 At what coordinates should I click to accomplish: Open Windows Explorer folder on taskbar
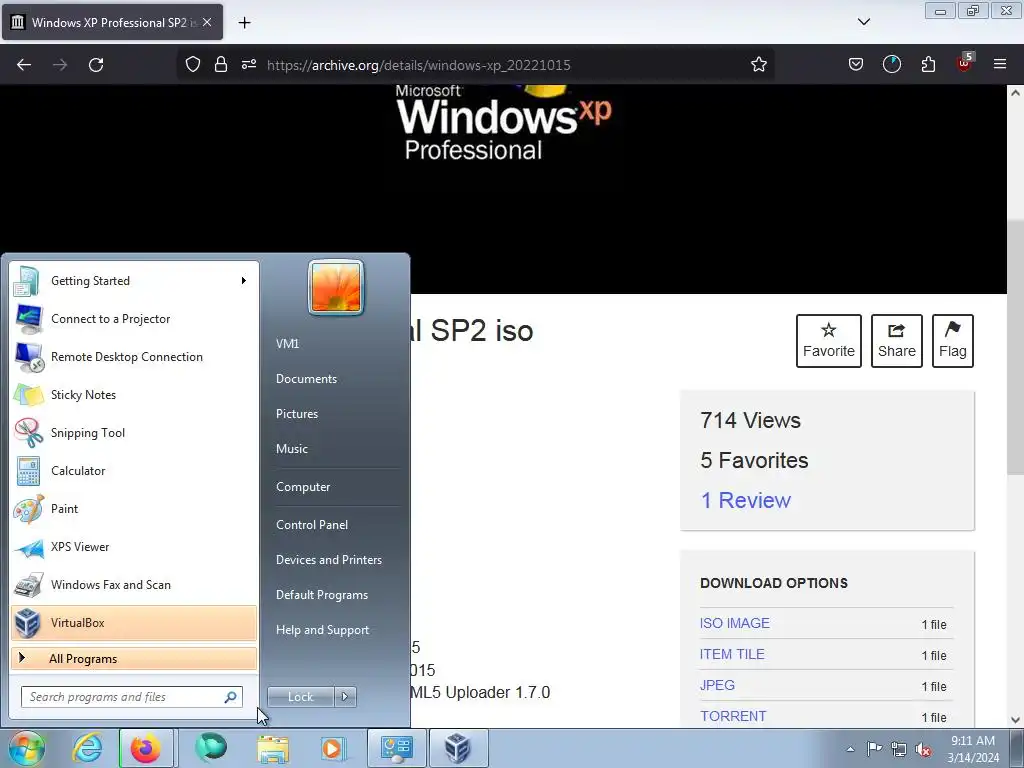[x=273, y=748]
